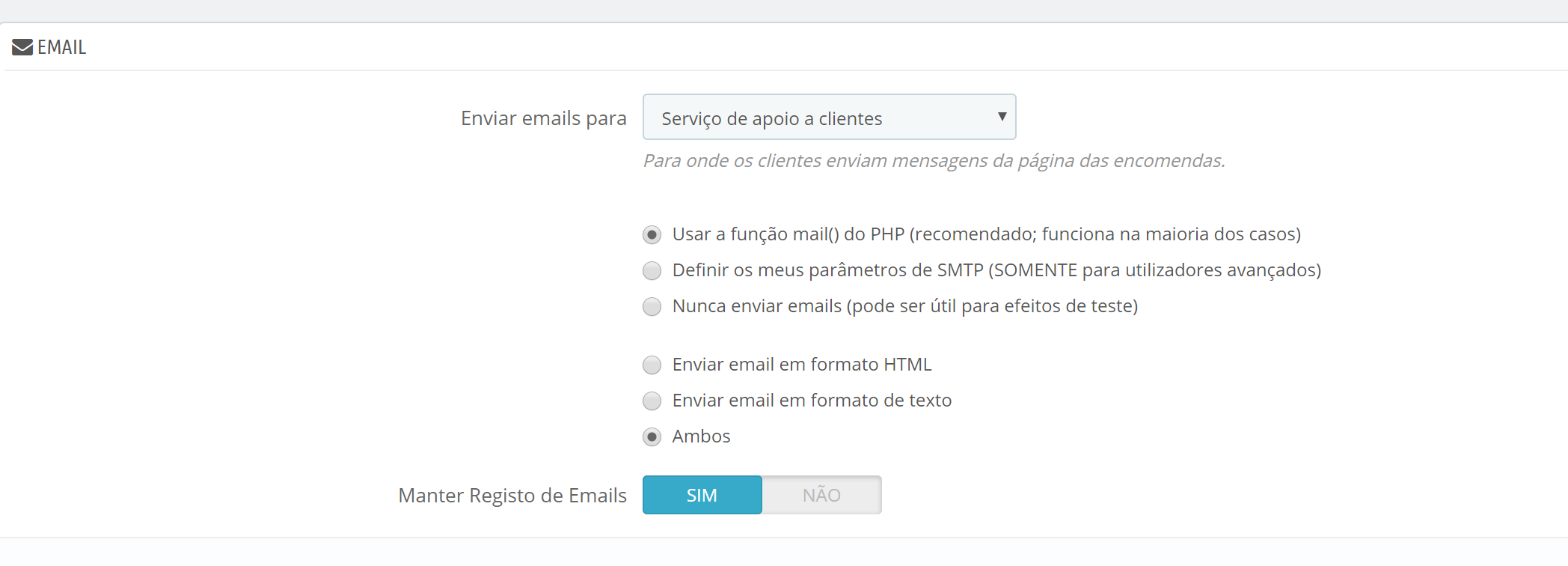Disable email logging with the NÃO button
The width and height of the screenshot is (1568, 566).
pos(821,495)
